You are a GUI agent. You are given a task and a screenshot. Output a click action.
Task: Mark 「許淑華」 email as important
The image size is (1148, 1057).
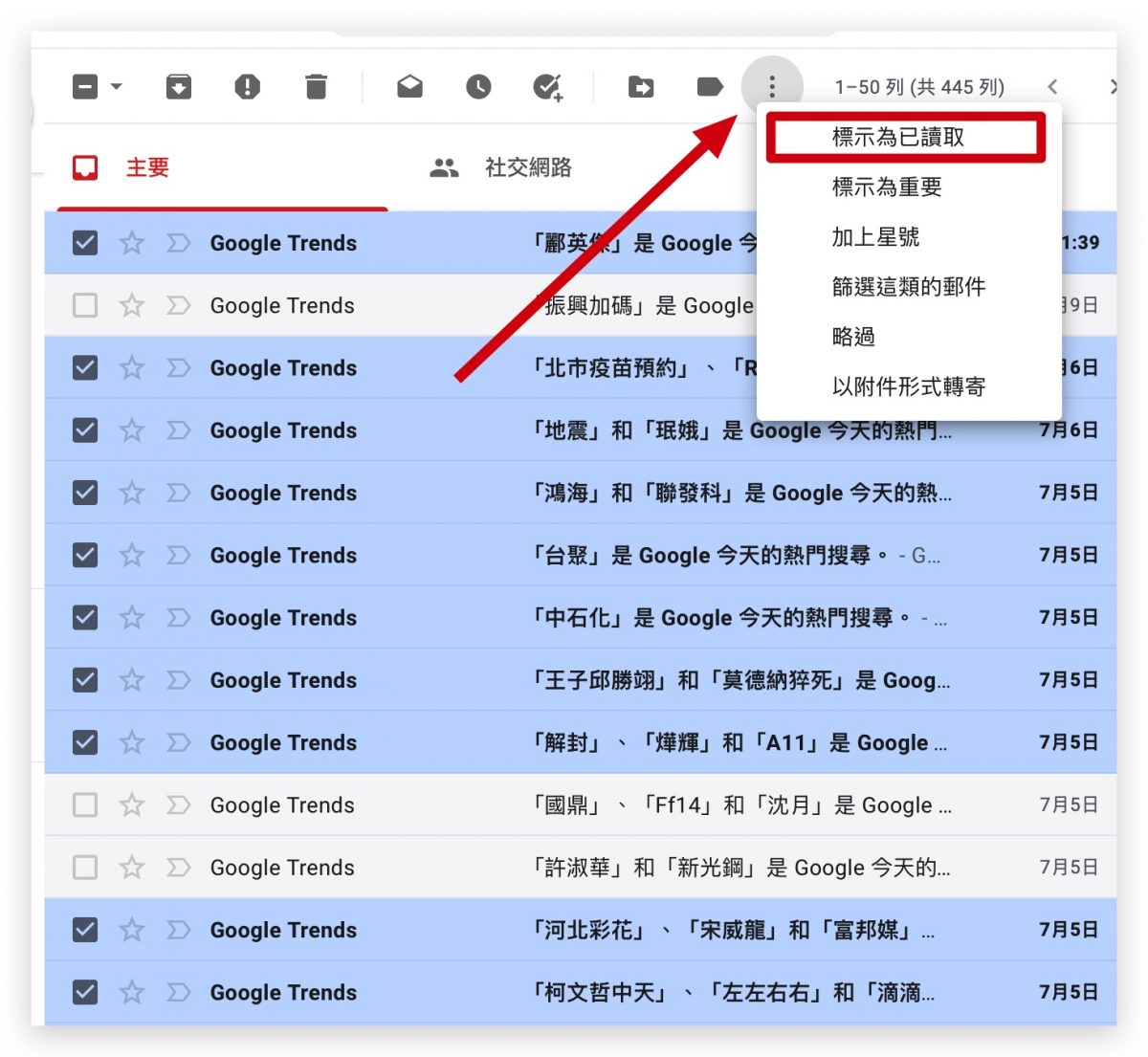coord(178,868)
